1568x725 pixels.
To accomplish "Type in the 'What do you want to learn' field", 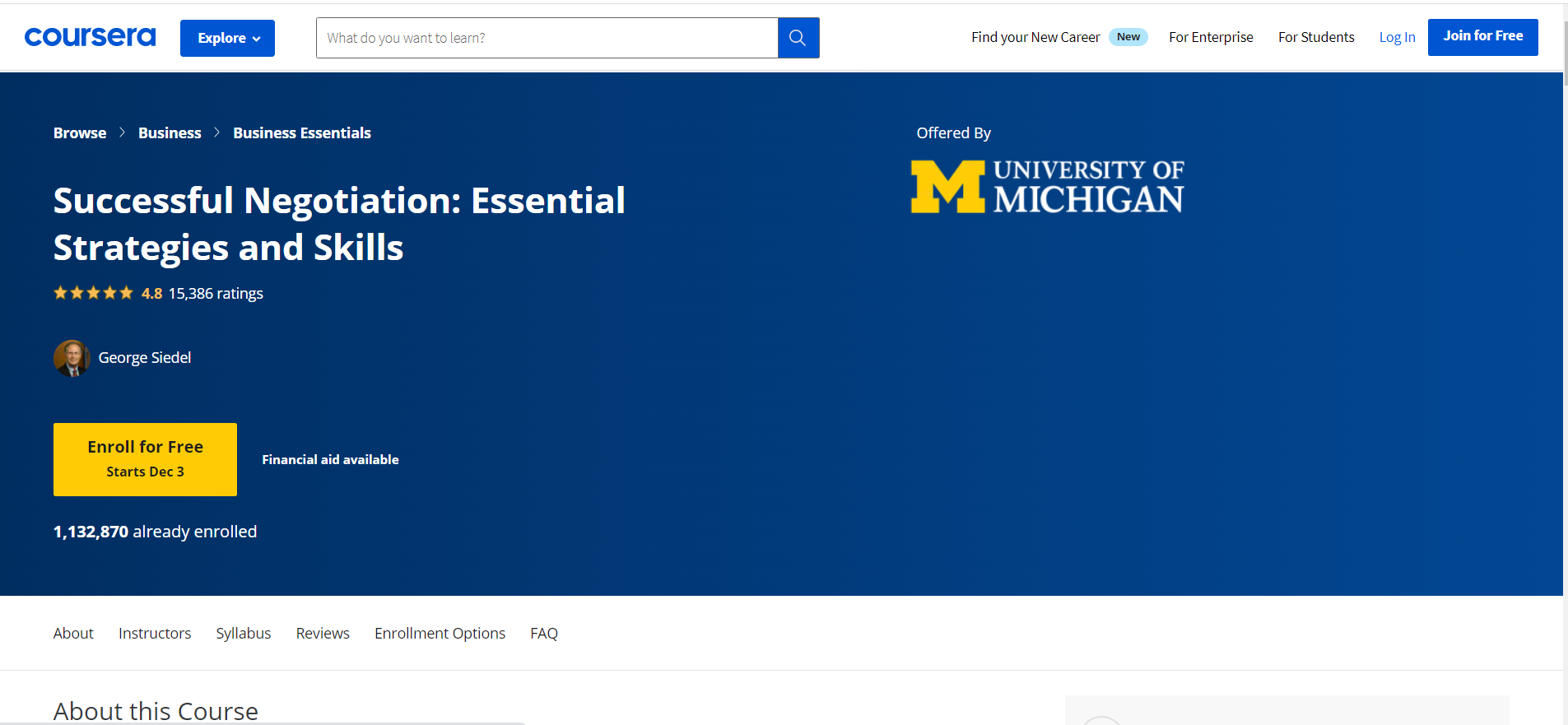I will click(x=547, y=38).
